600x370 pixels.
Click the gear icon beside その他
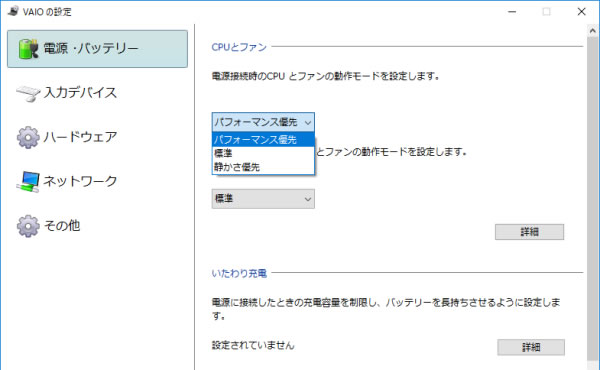click(x=28, y=226)
